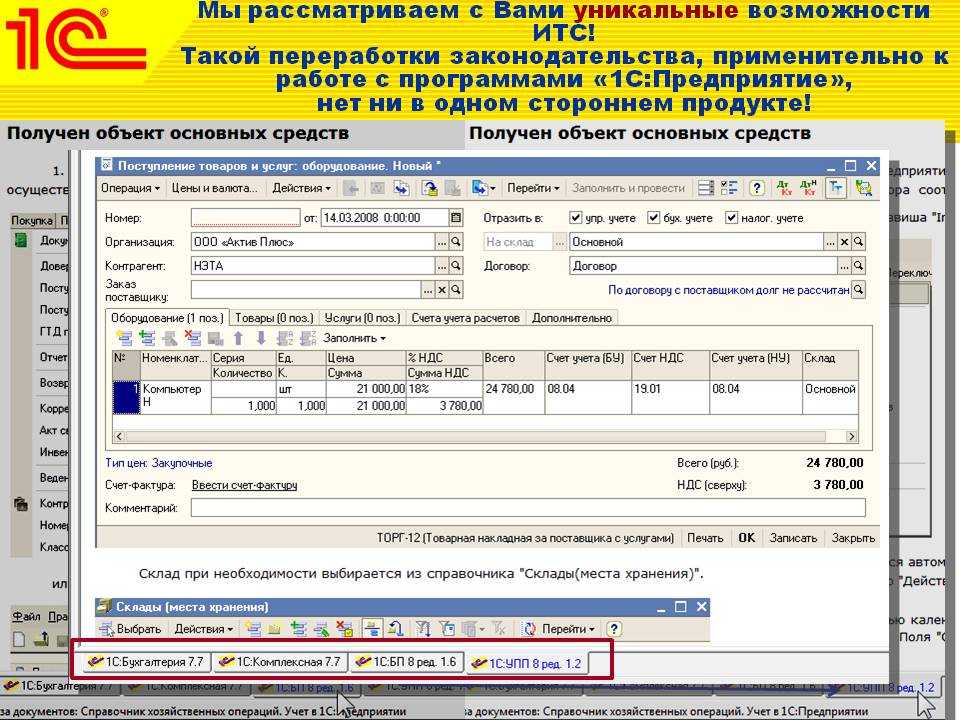Viewport: 960px width, 720px height.
Task: Select the Компьютер Н table cell
Action: (176, 397)
